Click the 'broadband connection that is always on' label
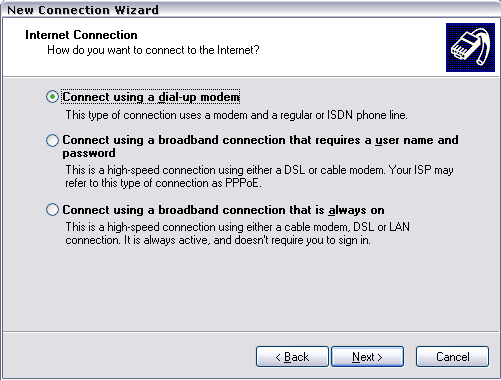This screenshot has width=501, height=380. point(271,210)
